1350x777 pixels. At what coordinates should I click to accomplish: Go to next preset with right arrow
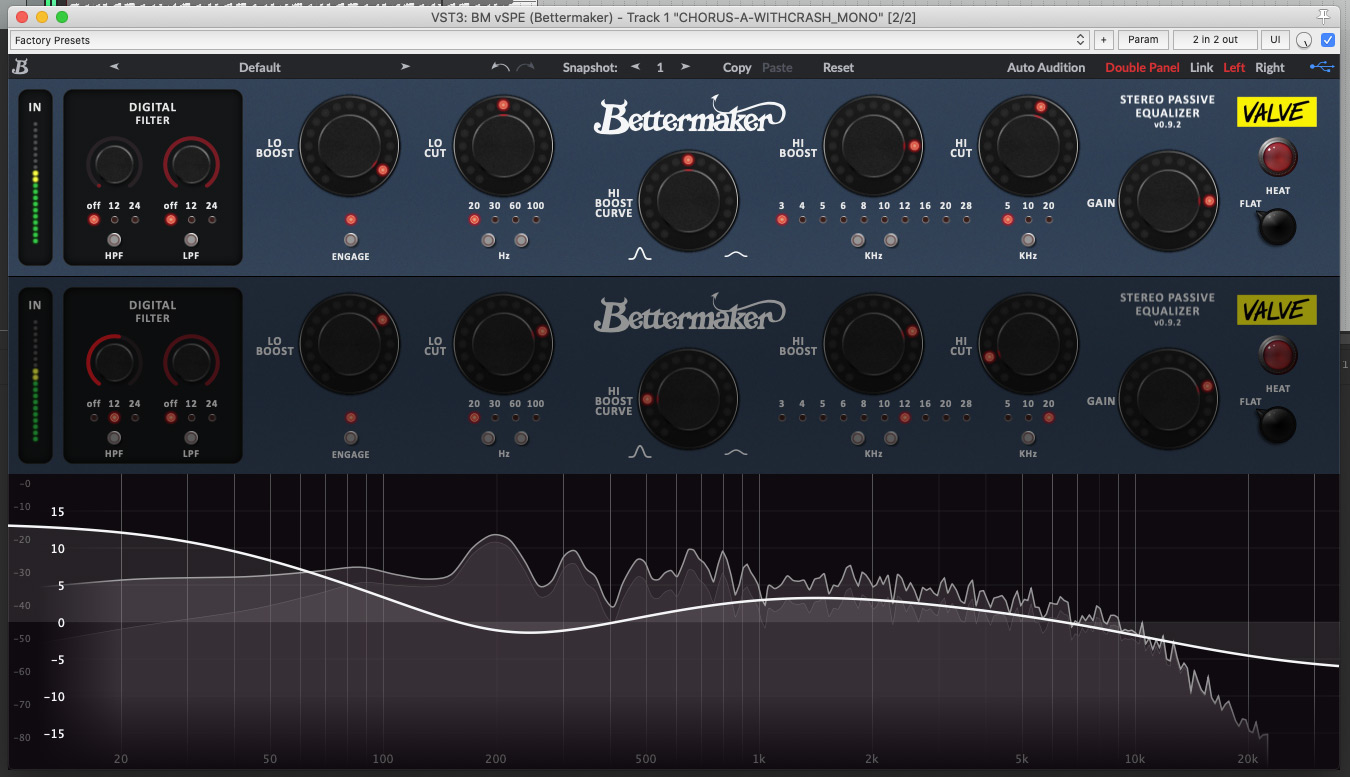tap(405, 67)
